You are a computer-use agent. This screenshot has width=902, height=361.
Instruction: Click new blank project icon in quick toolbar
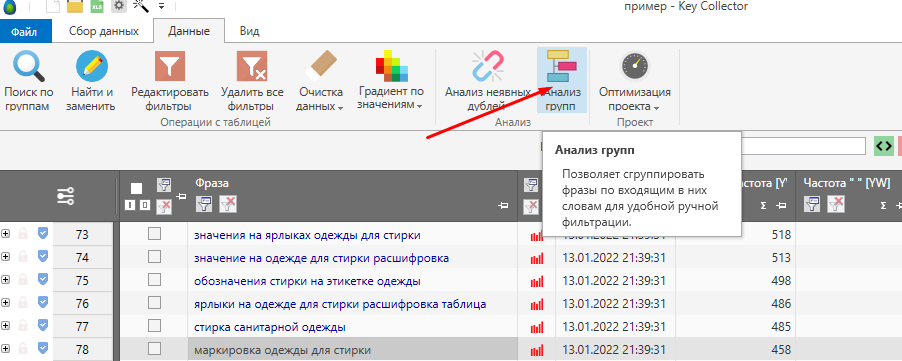(x=52, y=6)
